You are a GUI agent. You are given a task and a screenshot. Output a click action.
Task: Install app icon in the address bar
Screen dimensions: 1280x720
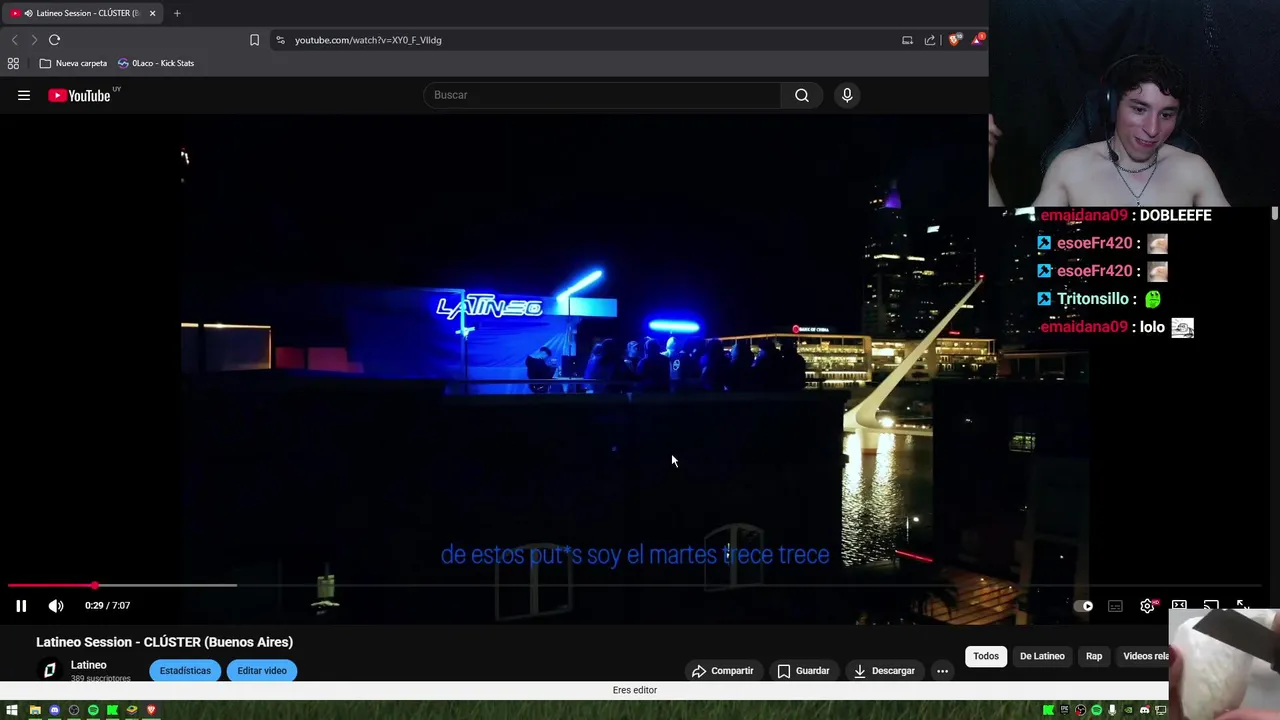(x=907, y=40)
